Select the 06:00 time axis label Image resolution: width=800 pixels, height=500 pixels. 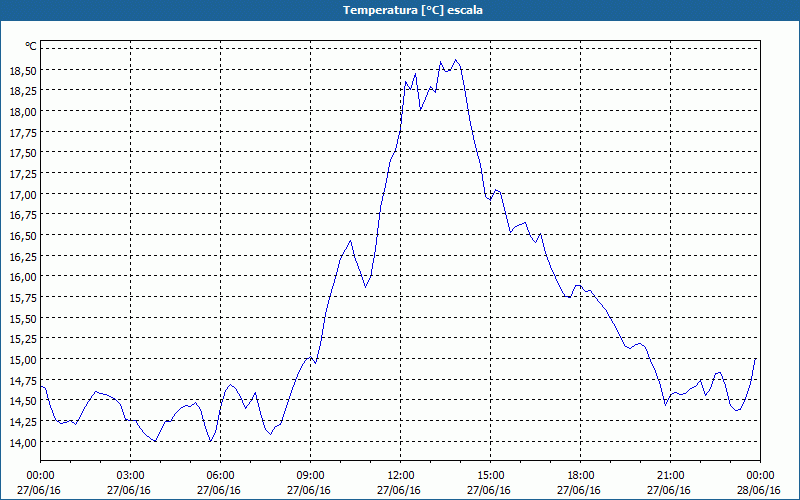pos(220,476)
